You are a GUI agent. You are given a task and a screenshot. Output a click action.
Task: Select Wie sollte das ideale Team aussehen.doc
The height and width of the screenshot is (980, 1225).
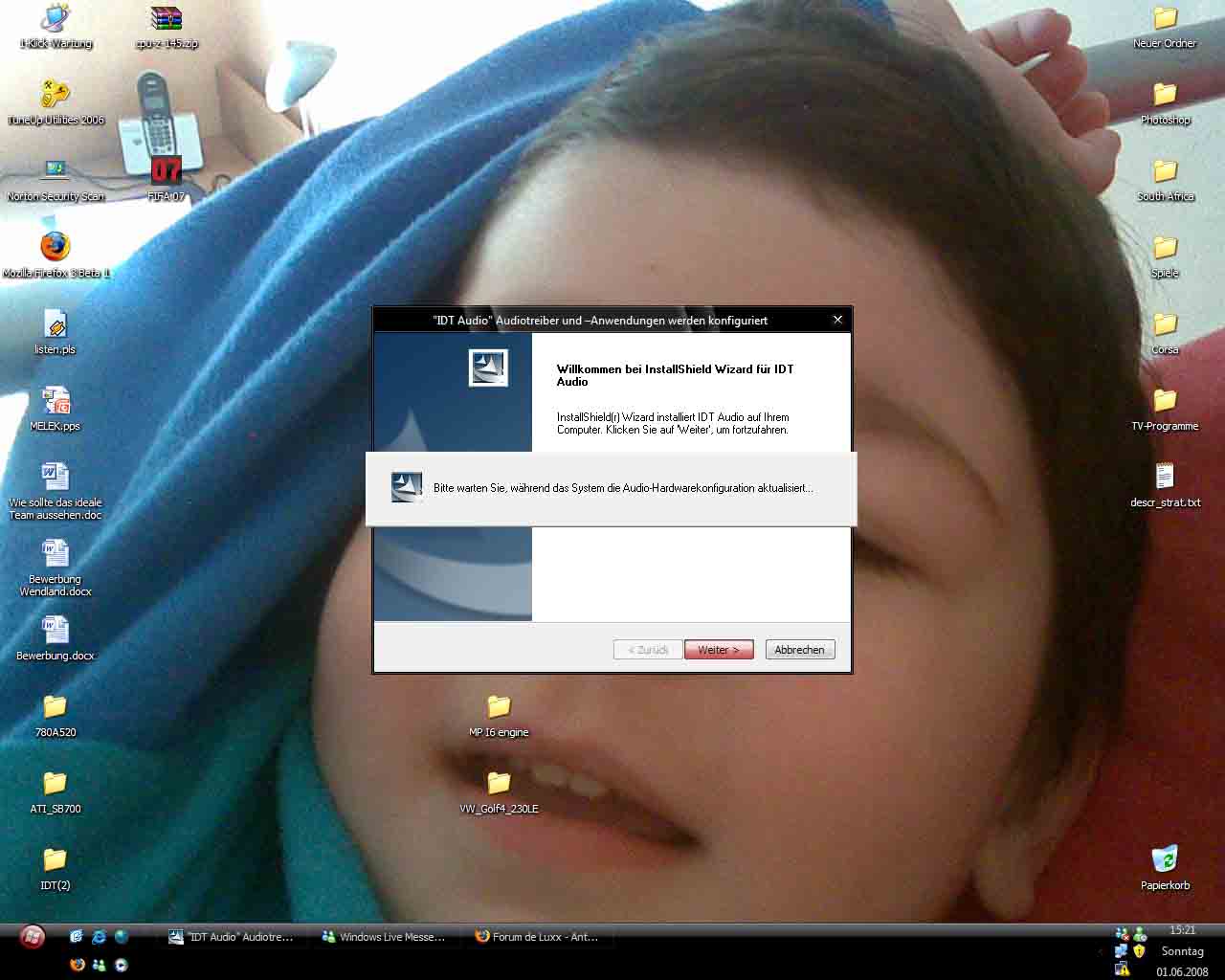click(56, 492)
